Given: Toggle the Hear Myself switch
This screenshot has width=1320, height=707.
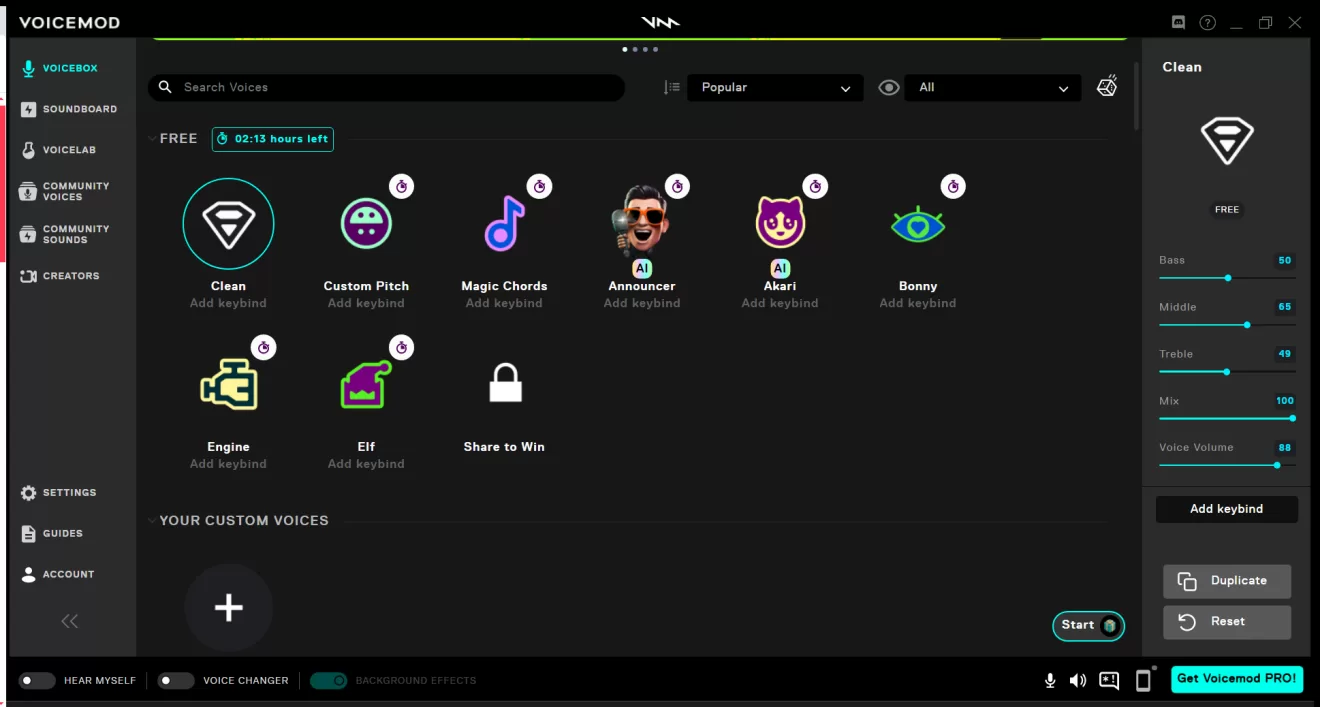Looking at the screenshot, I should (x=37, y=681).
